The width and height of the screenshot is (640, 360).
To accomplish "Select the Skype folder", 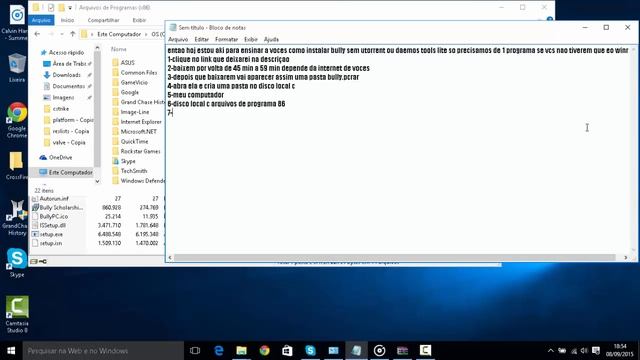I will coord(128,161).
